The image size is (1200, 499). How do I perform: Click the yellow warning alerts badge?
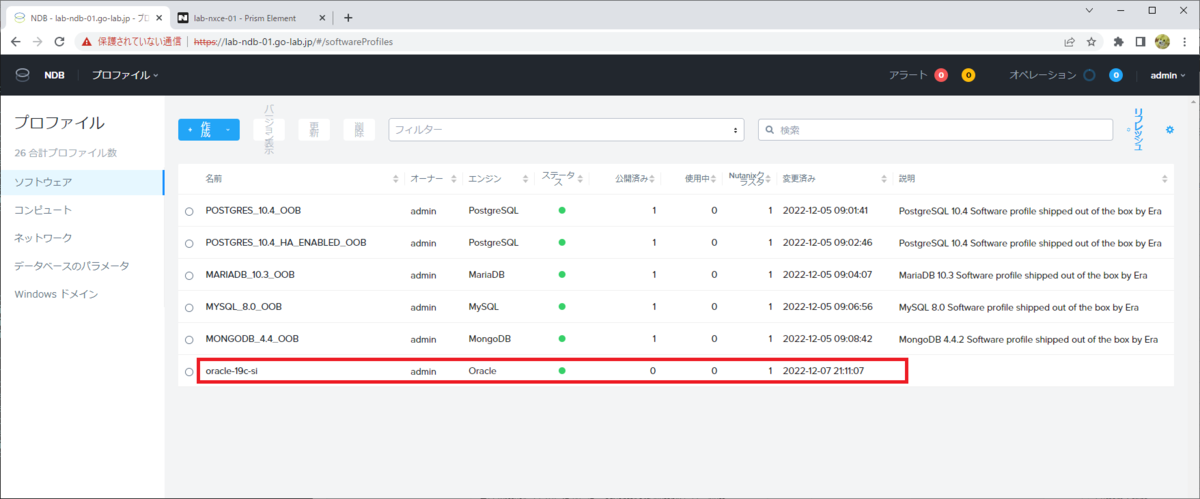pos(968,75)
